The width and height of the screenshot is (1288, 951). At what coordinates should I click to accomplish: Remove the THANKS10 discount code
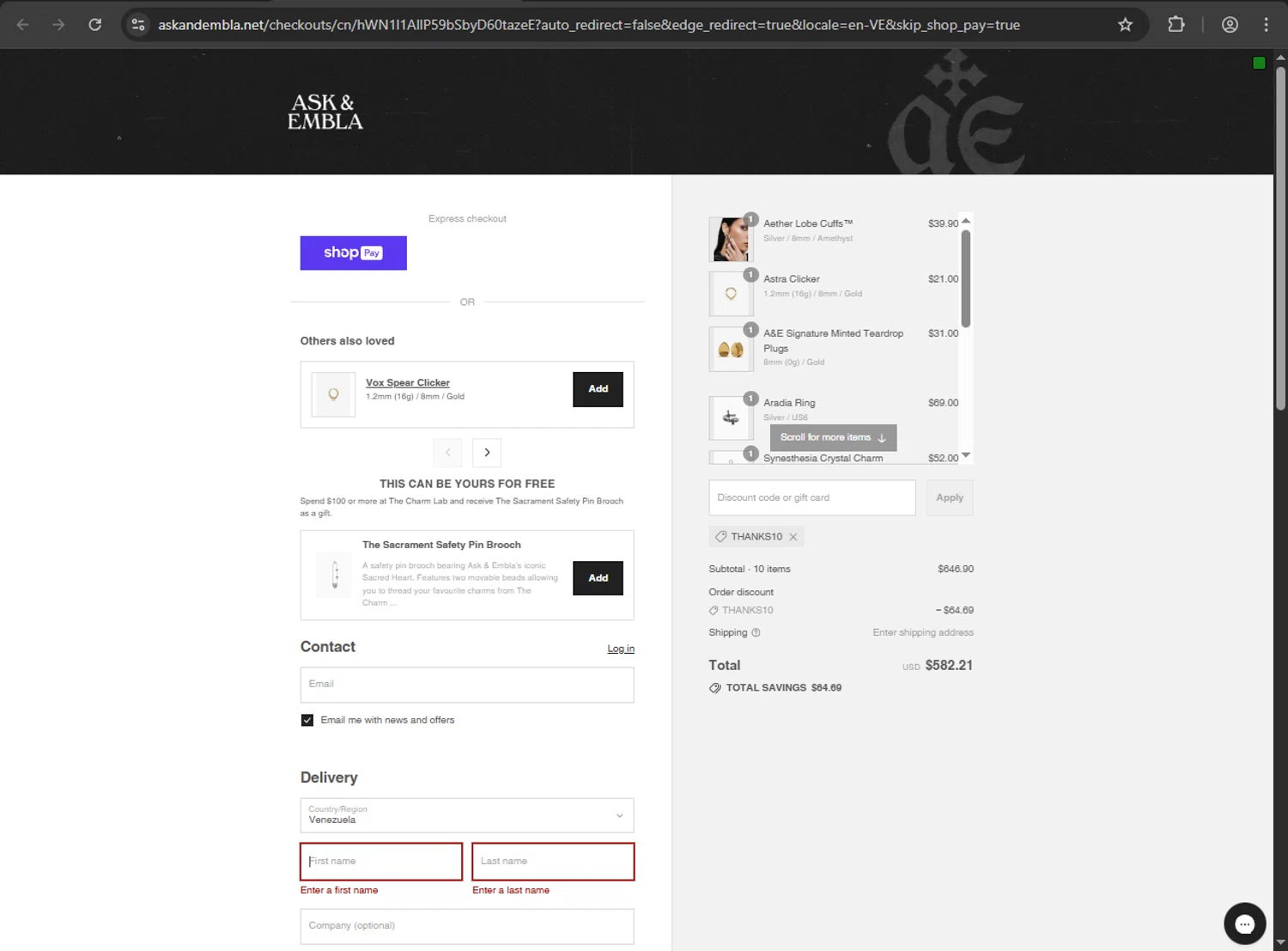point(793,537)
